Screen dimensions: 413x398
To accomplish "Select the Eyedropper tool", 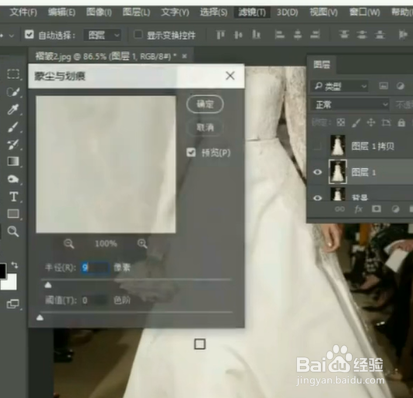I will 13,109.
